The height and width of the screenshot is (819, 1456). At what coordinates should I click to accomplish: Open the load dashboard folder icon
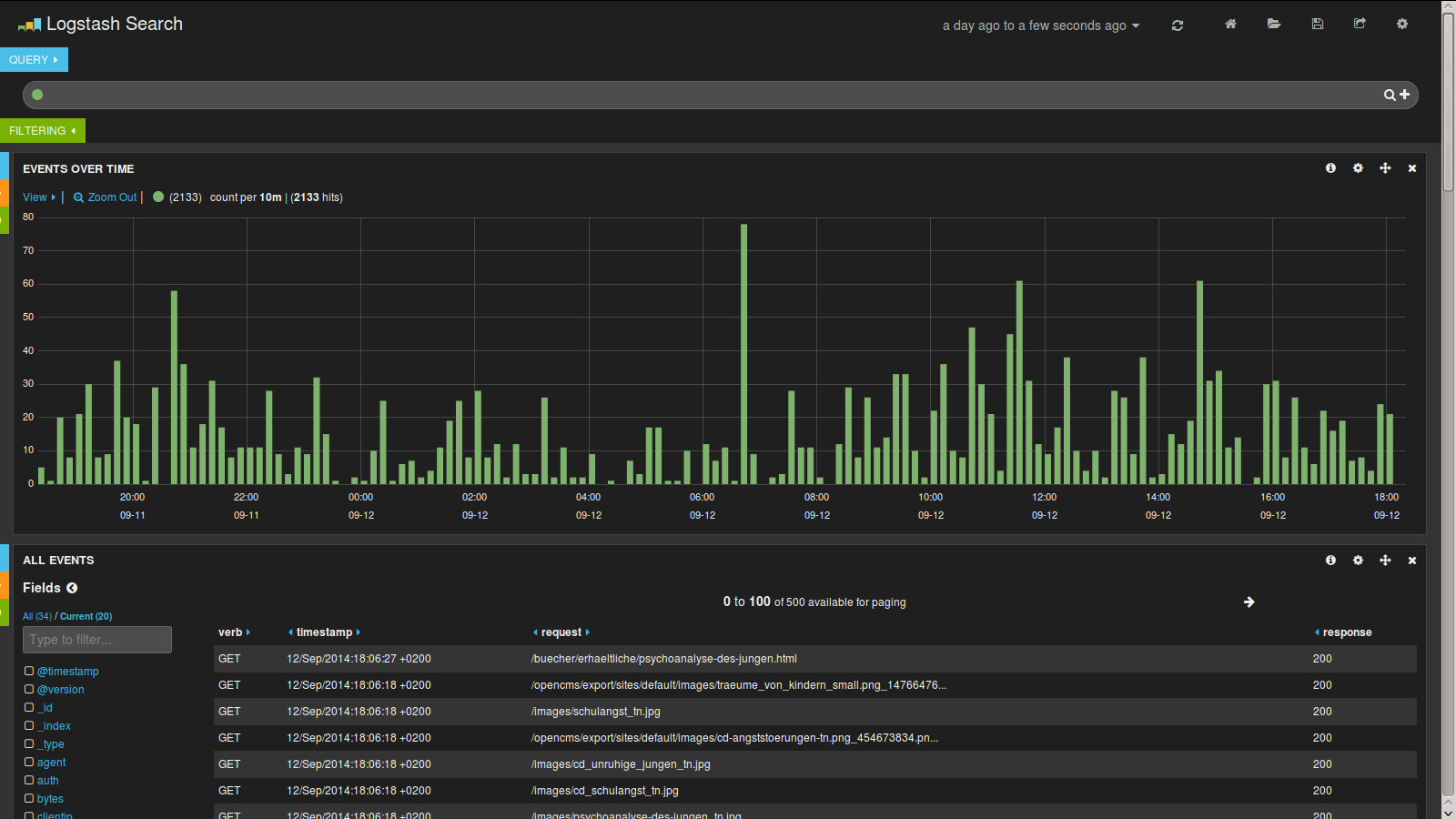coord(1274,25)
